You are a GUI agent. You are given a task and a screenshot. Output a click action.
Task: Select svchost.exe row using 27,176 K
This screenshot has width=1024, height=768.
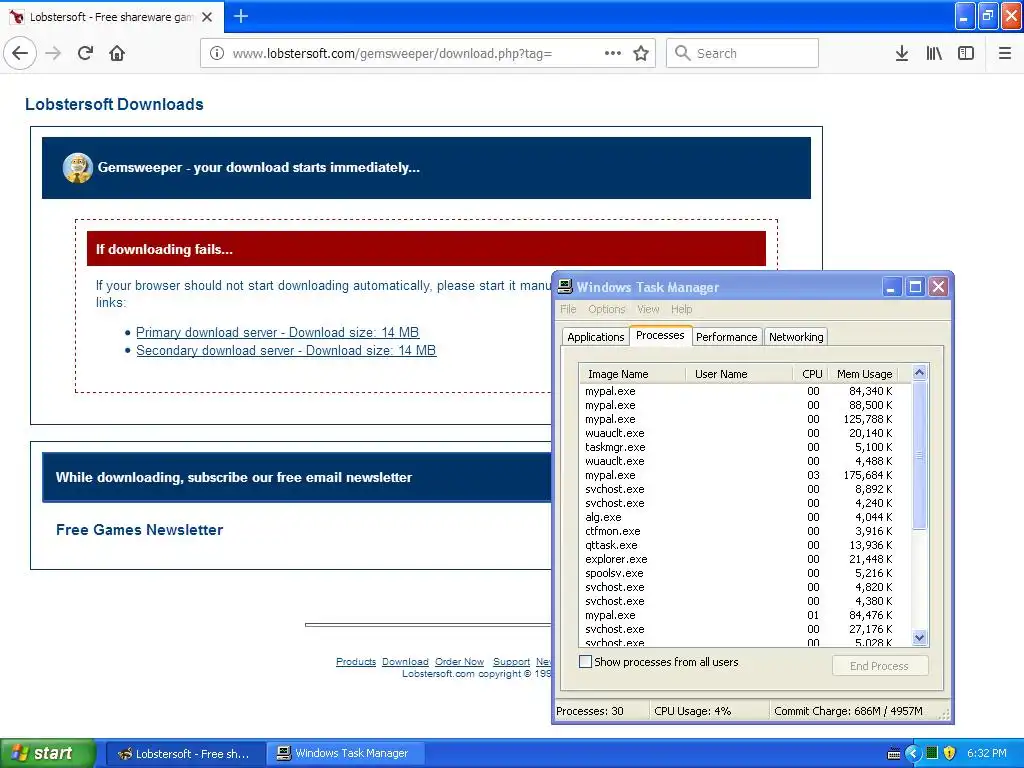[x=744, y=630]
